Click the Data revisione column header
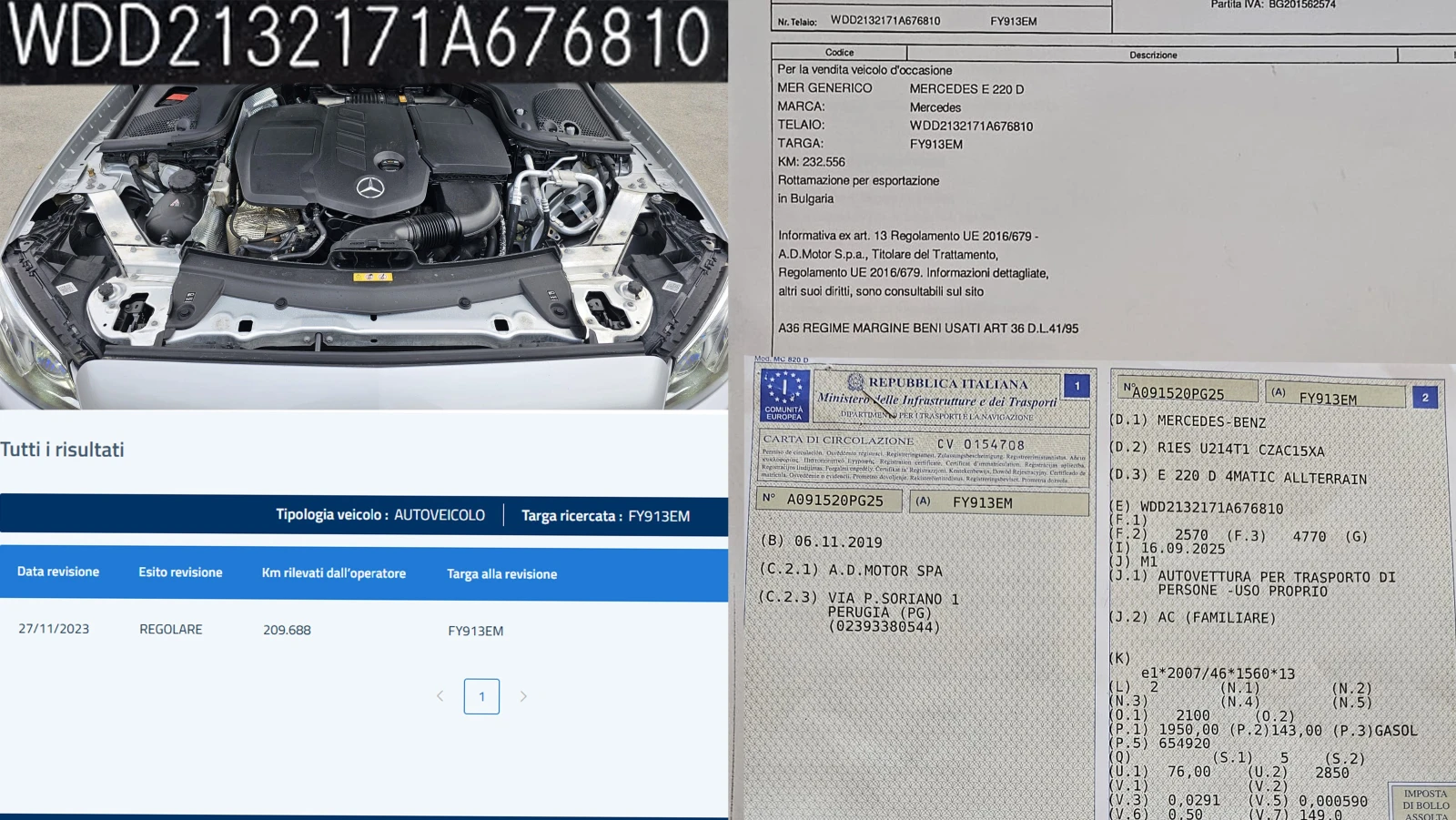The height and width of the screenshot is (820, 1456). [58, 572]
